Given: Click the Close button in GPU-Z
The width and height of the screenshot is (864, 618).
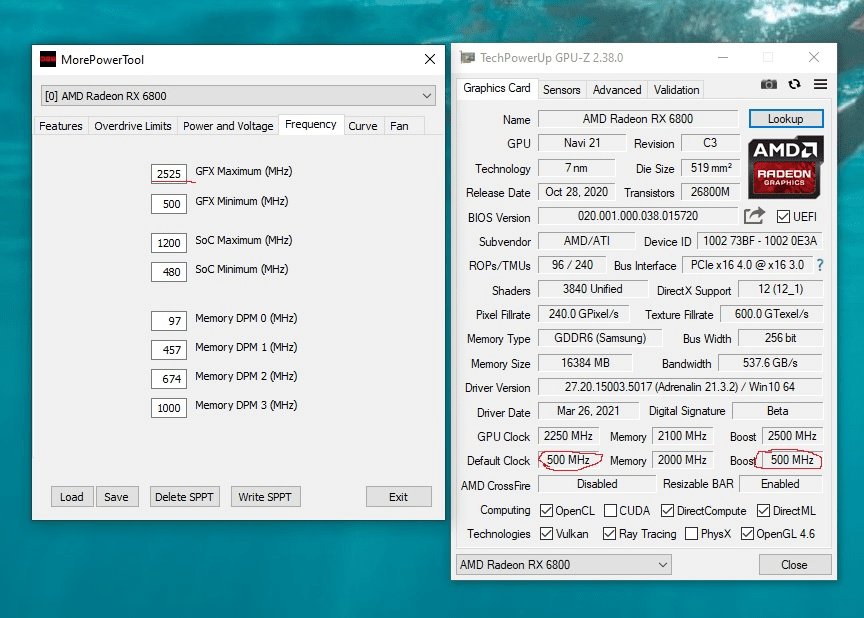Looking at the screenshot, I should click(794, 565).
